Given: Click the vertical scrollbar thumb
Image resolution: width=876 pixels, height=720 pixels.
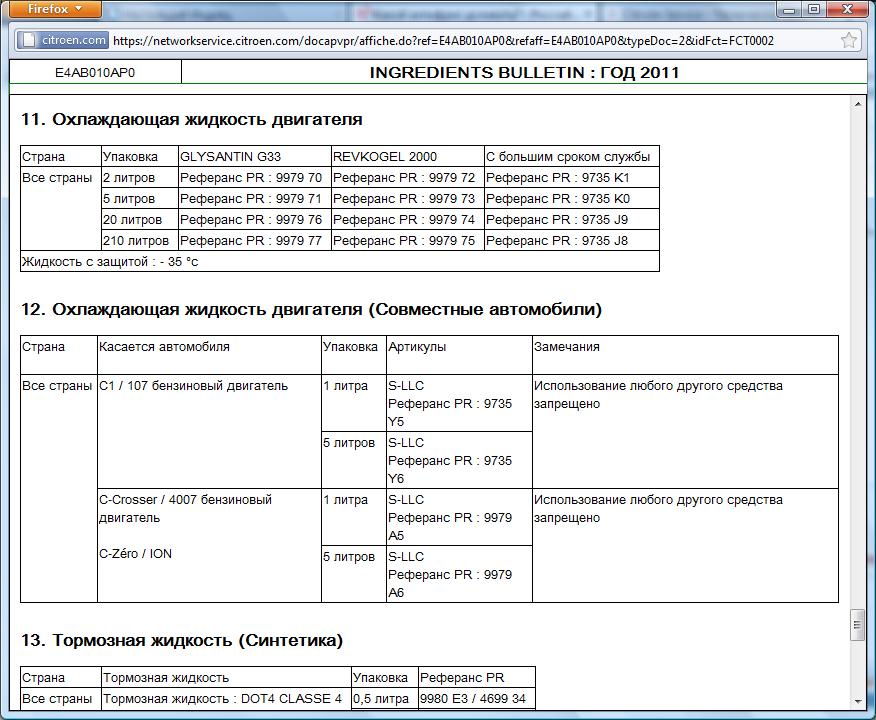Looking at the screenshot, I should (857, 626).
